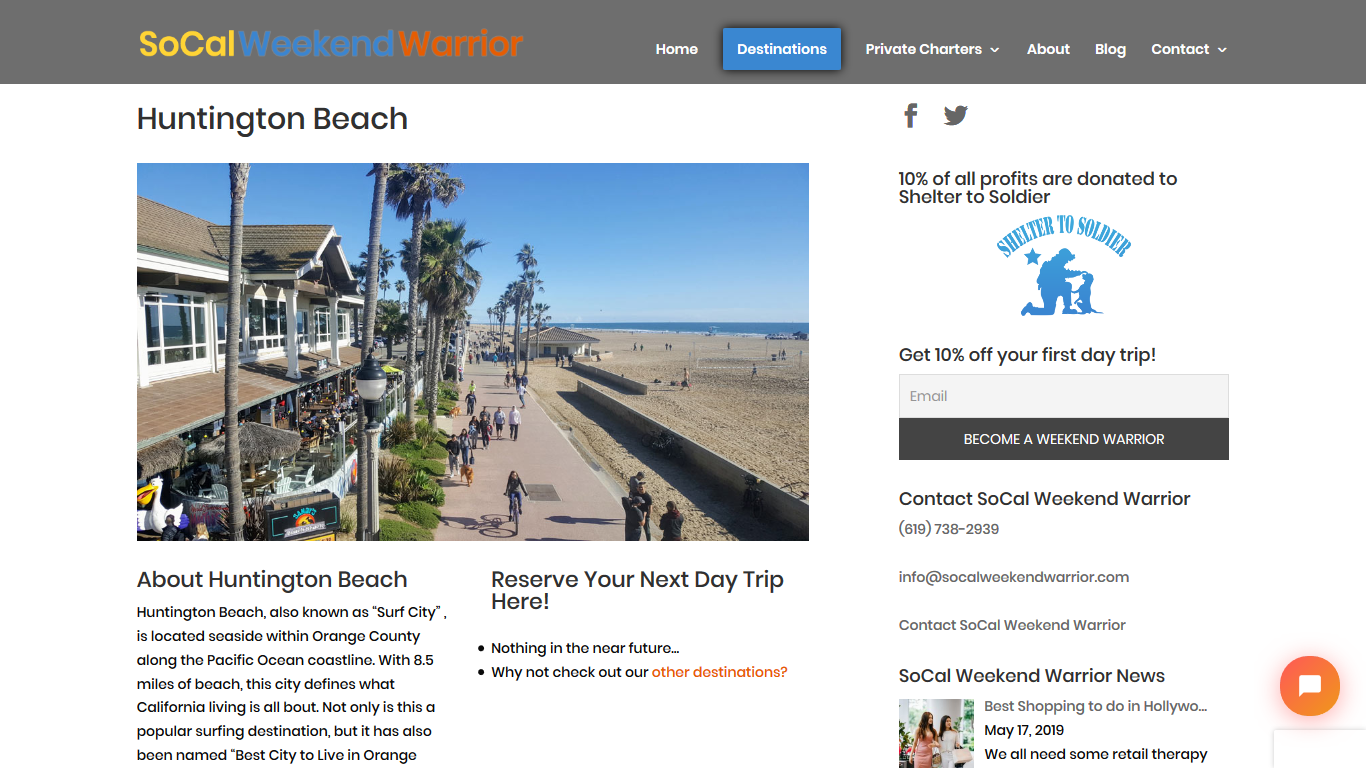Click the 'May 17, 2019' article date
This screenshot has height=768, width=1366.
pyautogui.click(x=1024, y=730)
